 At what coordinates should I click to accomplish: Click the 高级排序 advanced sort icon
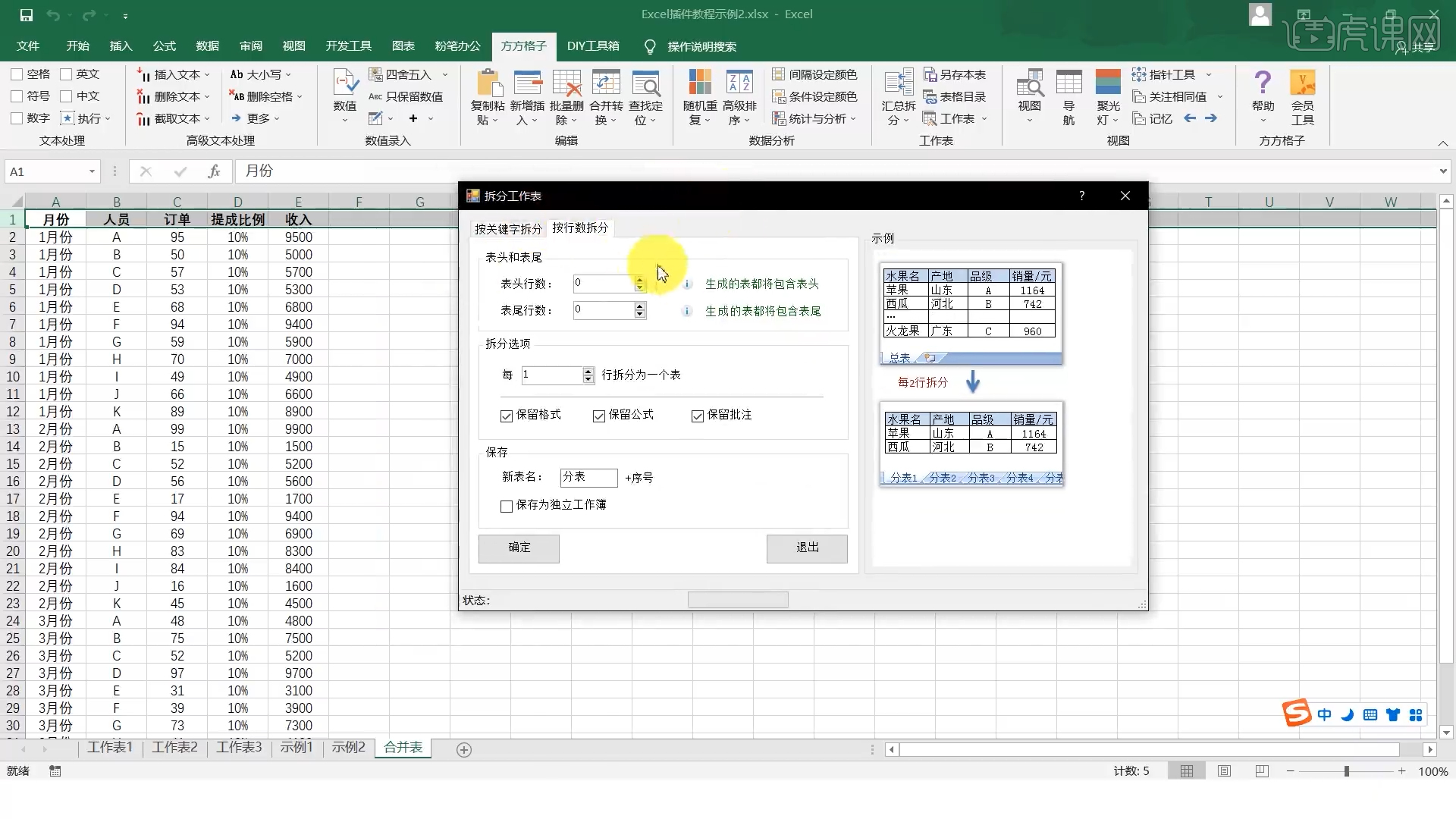click(x=739, y=83)
